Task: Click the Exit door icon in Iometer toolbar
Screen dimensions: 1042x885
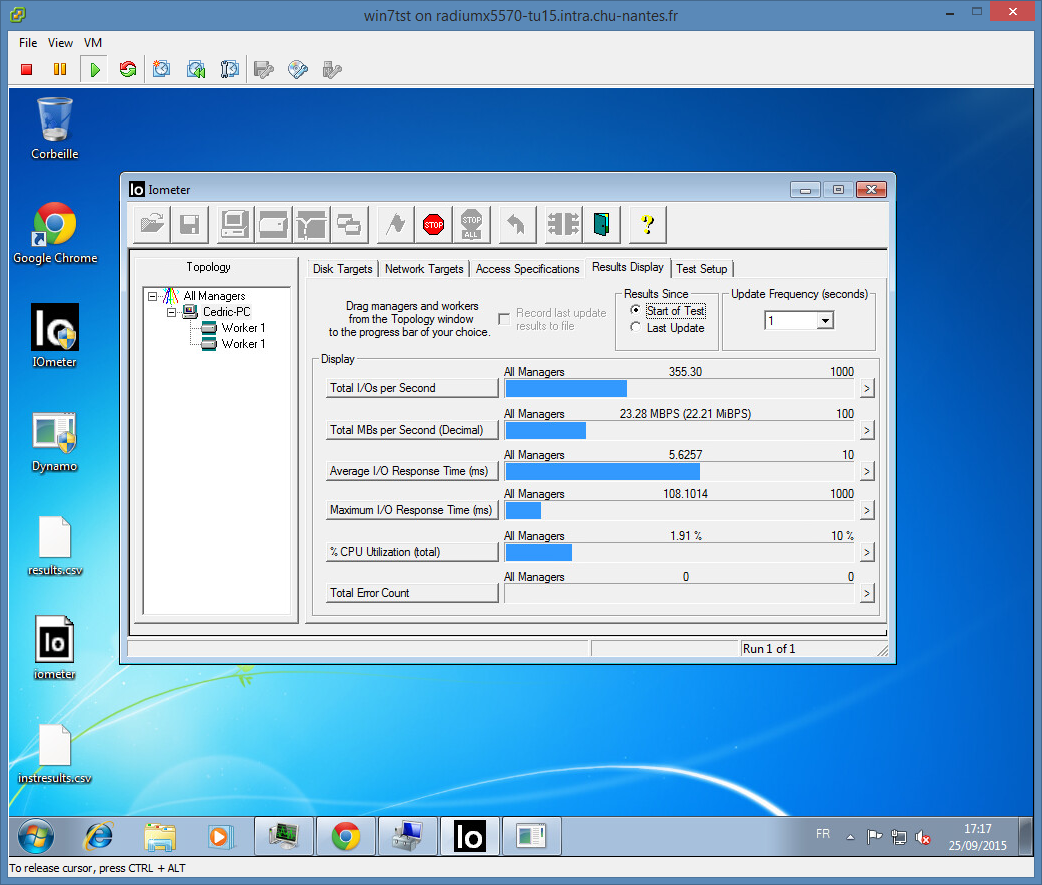Action: (x=601, y=224)
